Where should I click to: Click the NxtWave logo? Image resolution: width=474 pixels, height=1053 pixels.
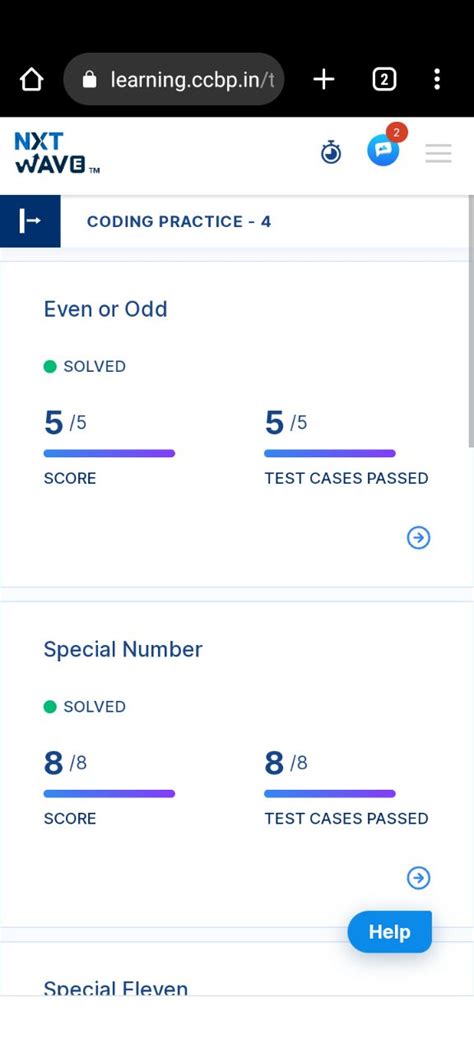pos(57,153)
